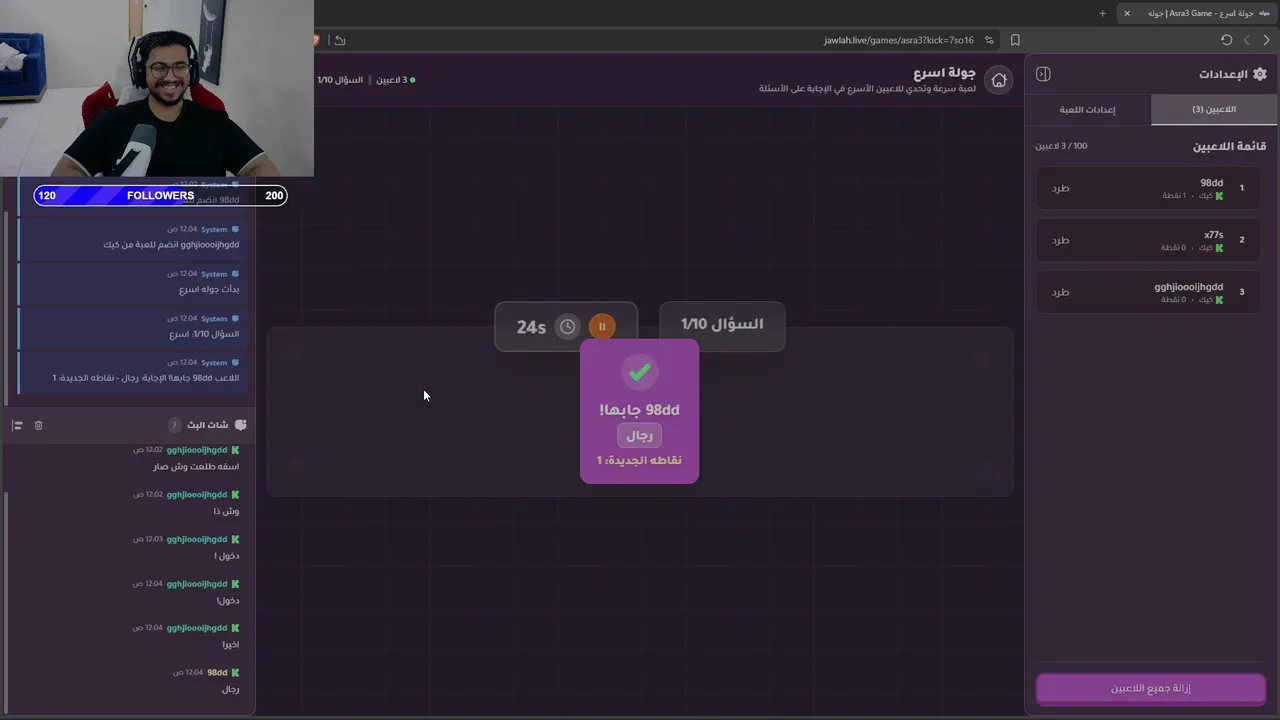Screen dimensions: 1280x720
Task: Pause the round with the orange pause button
Action: point(602,326)
